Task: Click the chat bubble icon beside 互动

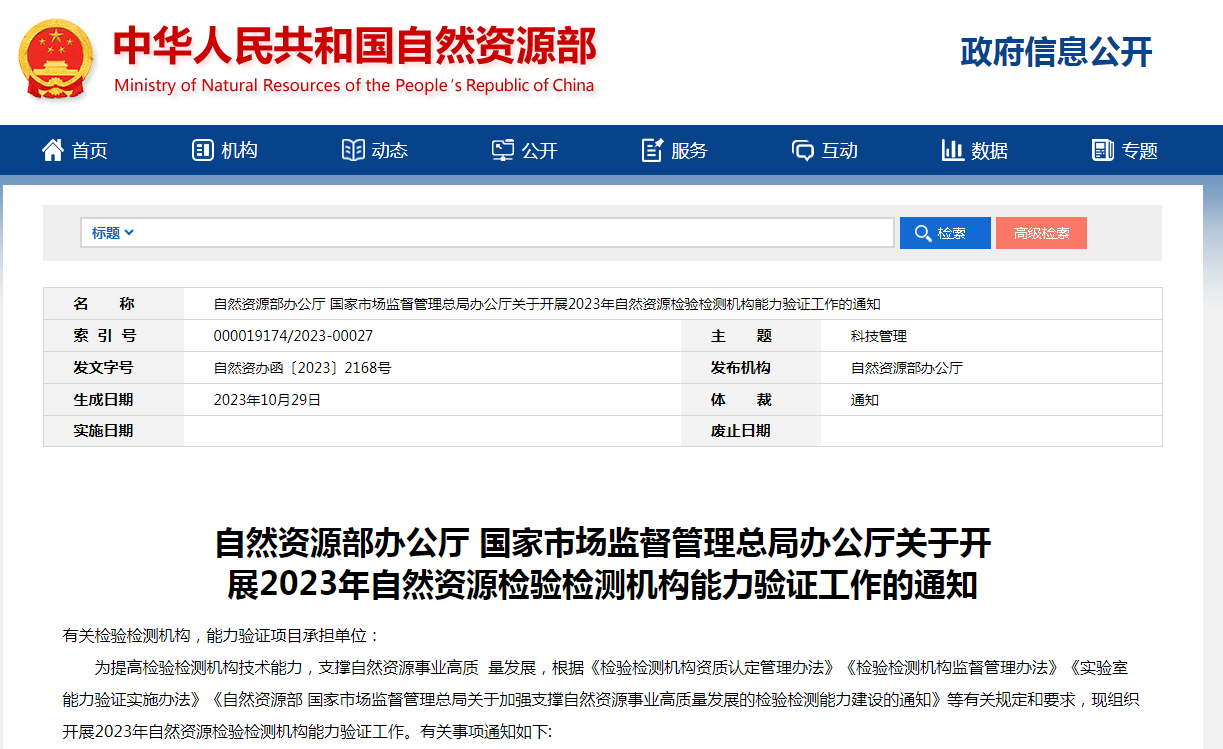Action: click(x=803, y=150)
